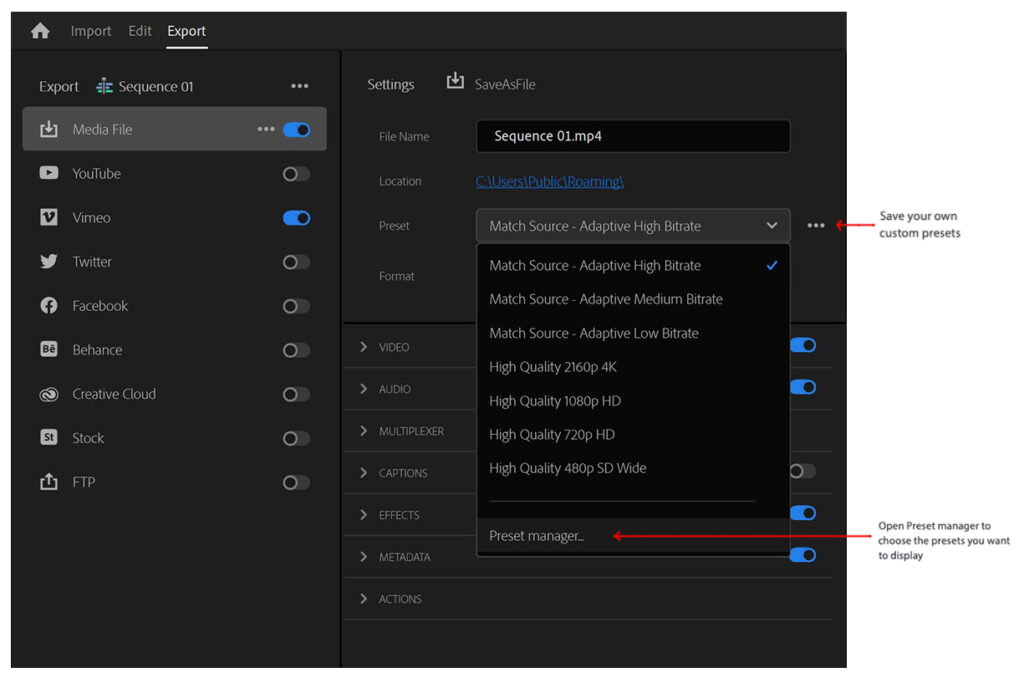Choose Match Source - Adaptive High Bitrate option

coord(633,265)
